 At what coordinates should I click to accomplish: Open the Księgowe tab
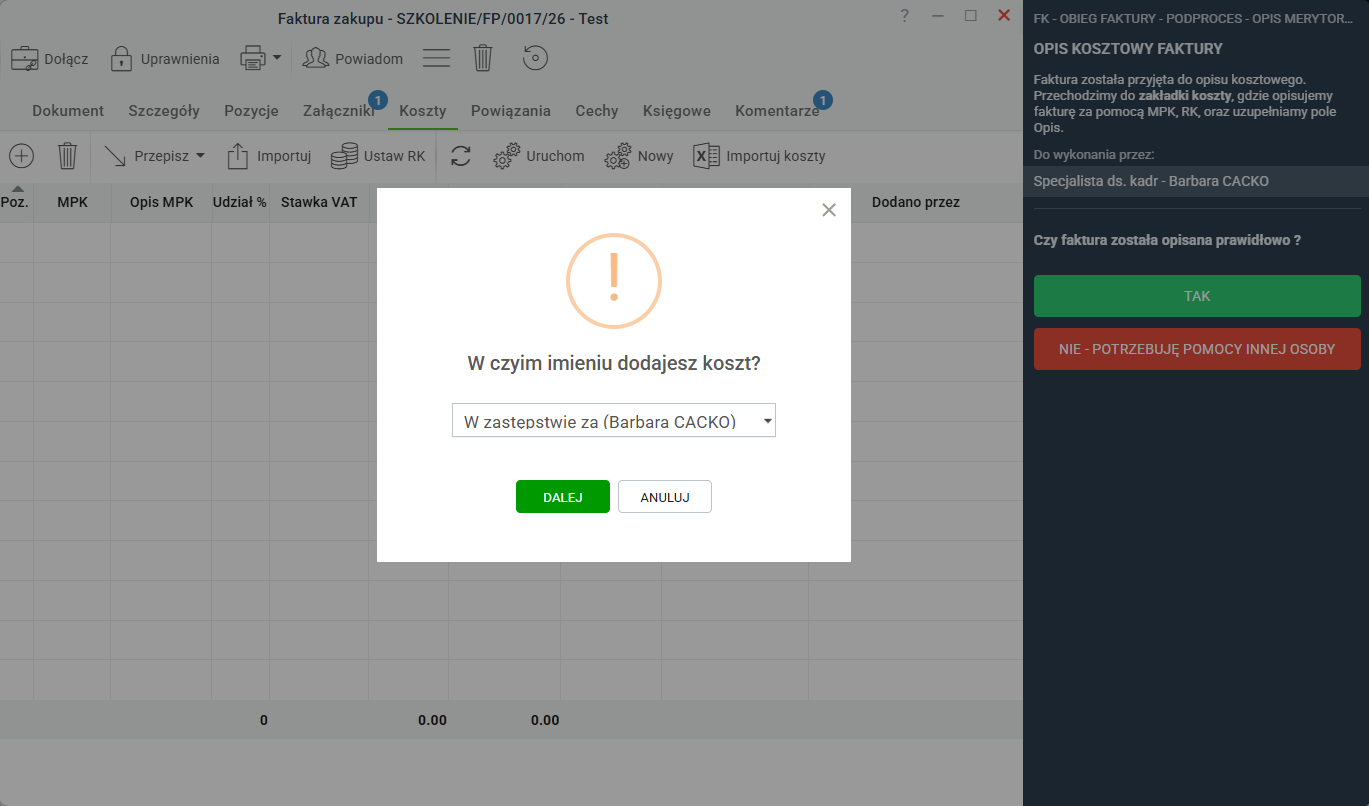(677, 111)
